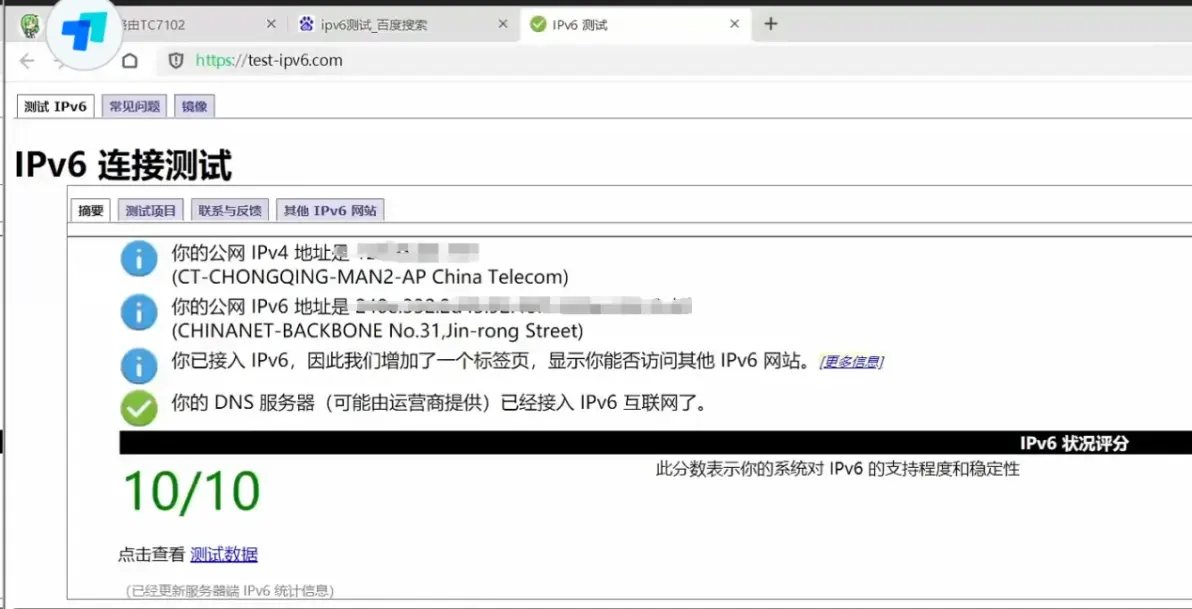Close the TC7102 router tab
1192x609 pixels.
tap(271, 24)
